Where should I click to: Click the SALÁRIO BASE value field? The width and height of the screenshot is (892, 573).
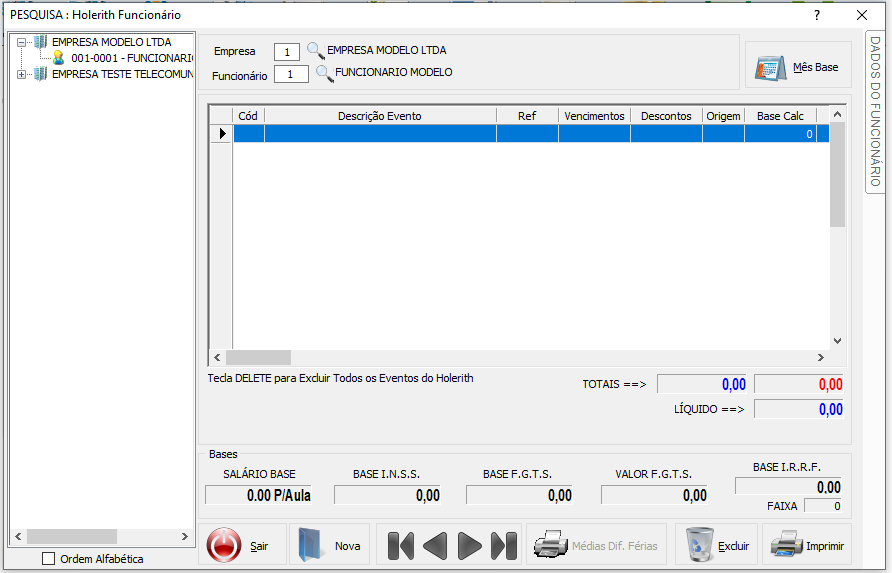pos(259,495)
